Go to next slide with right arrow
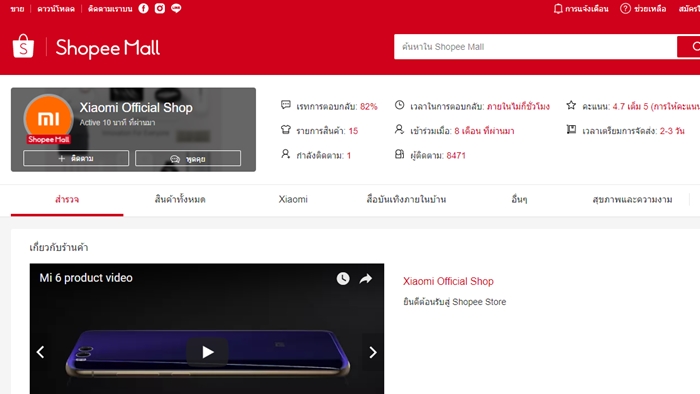Image resolution: width=700 pixels, height=394 pixels. tap(373, 353)
